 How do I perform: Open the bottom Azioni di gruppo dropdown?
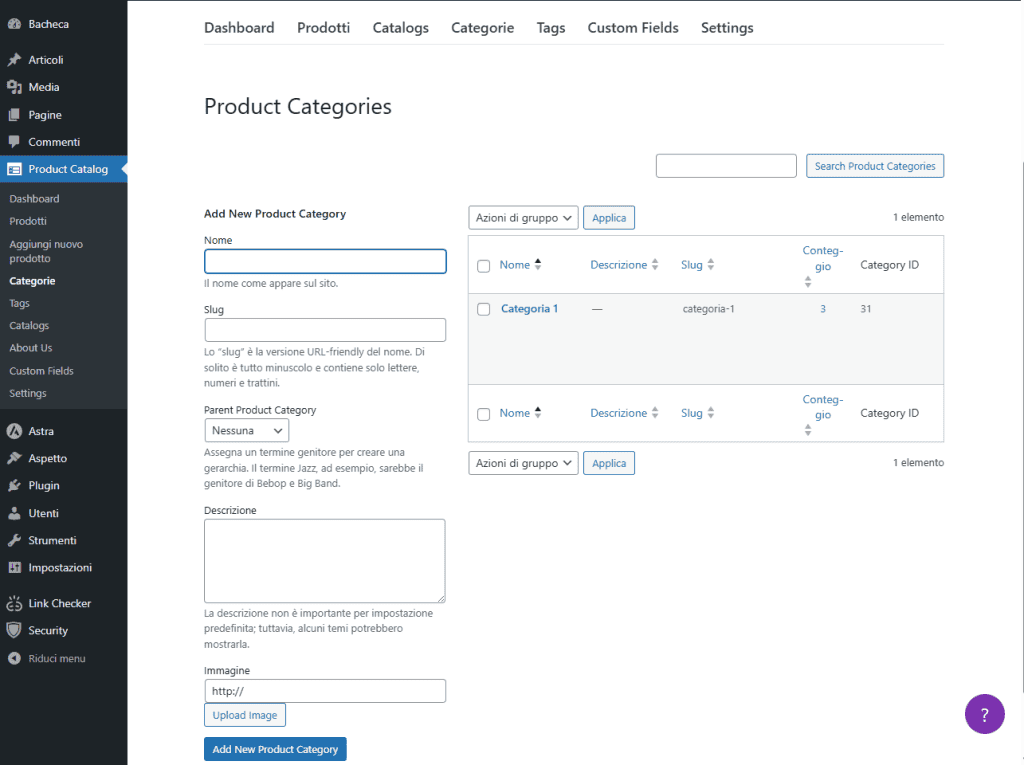click(522, 462)
